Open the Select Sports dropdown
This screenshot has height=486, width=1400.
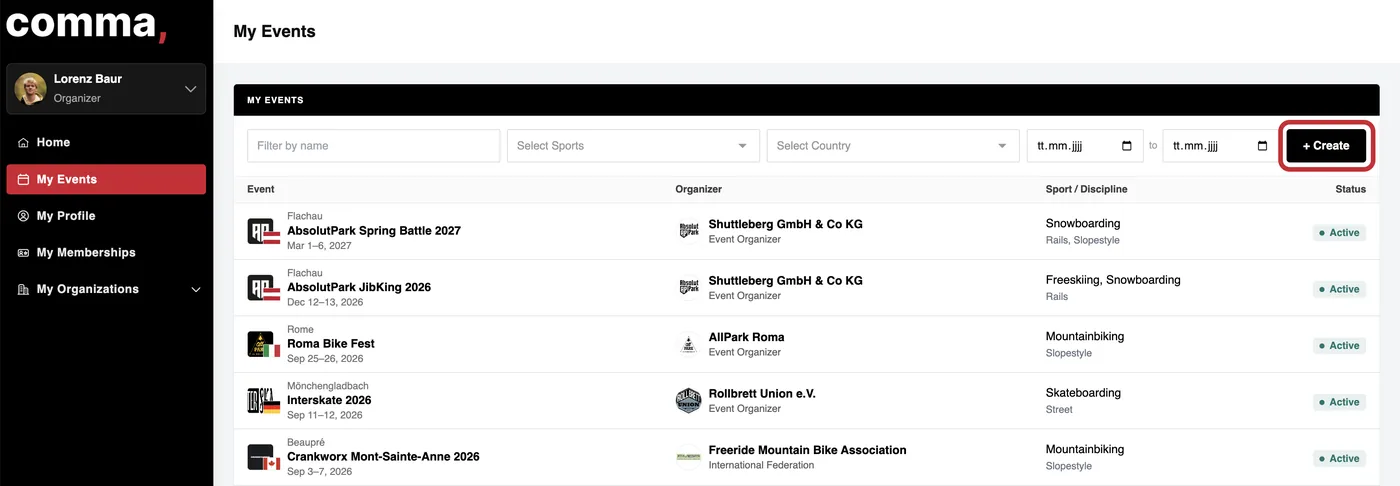[x=633, y=146]
